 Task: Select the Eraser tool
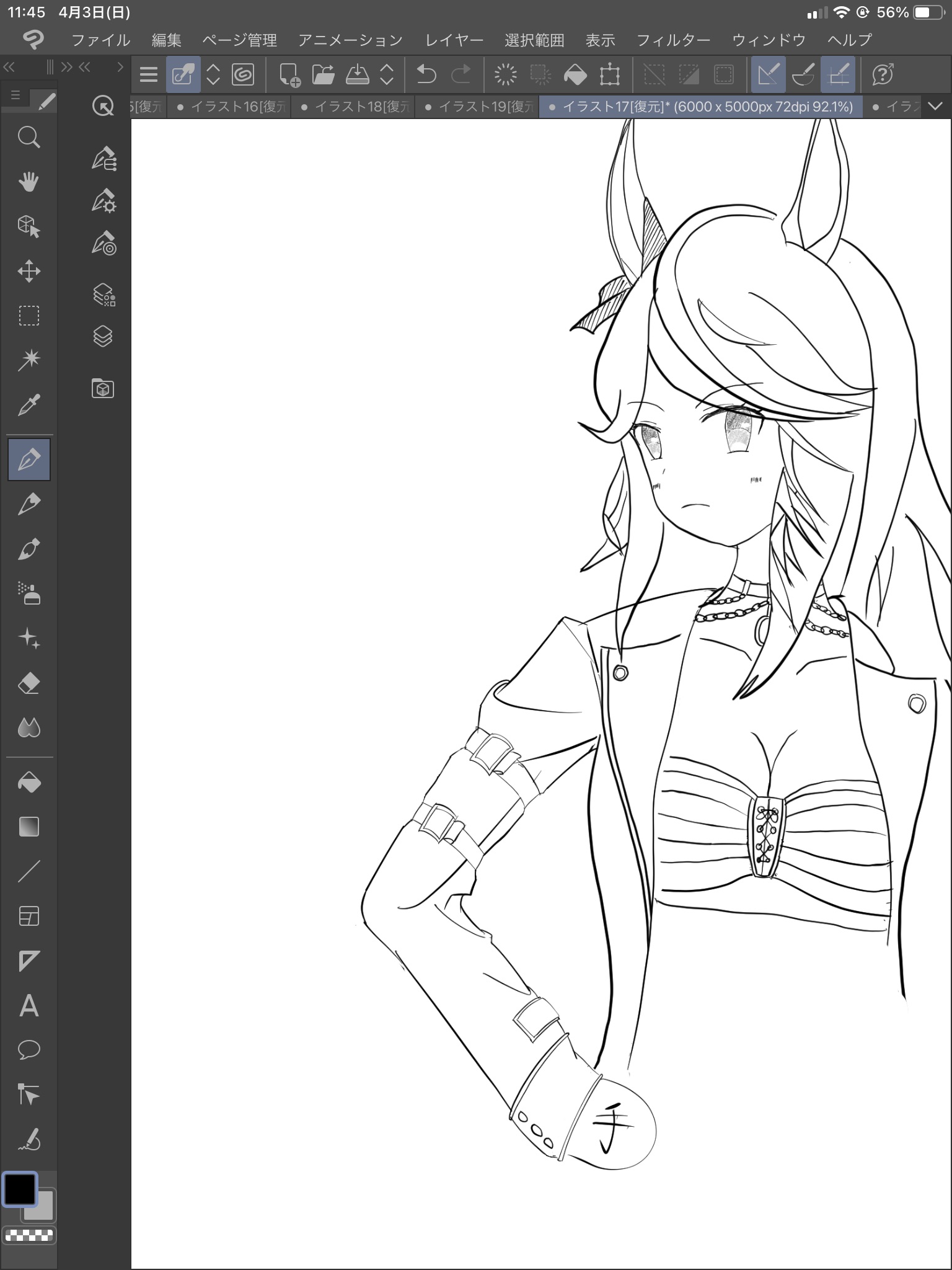click(29, 683)
